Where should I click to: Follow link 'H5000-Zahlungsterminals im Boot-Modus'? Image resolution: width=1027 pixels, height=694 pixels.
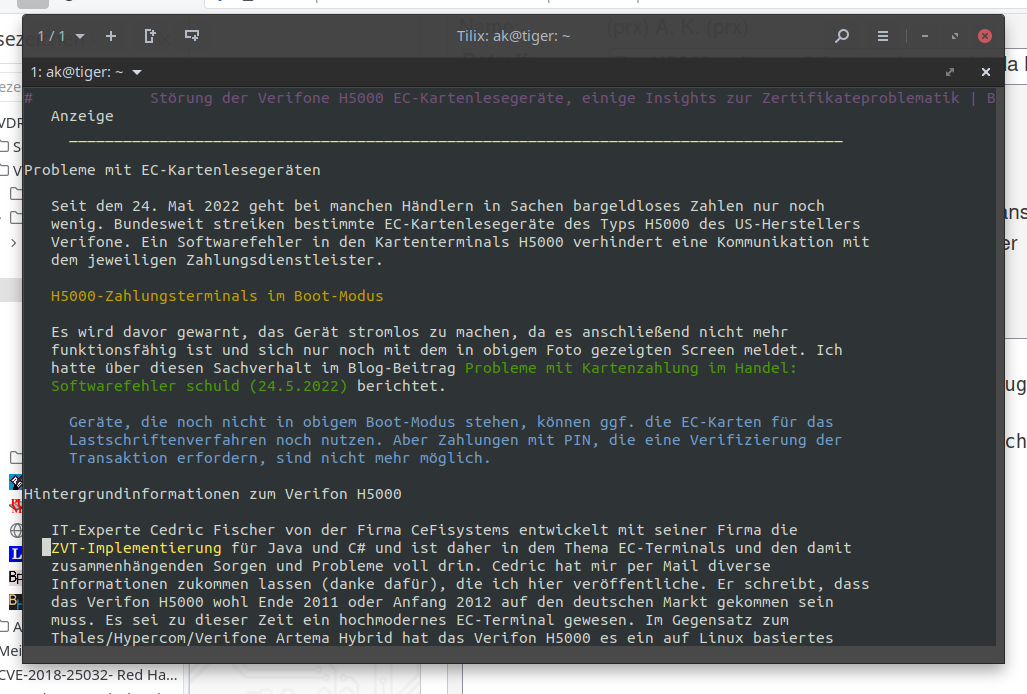[x=217, y=296]
